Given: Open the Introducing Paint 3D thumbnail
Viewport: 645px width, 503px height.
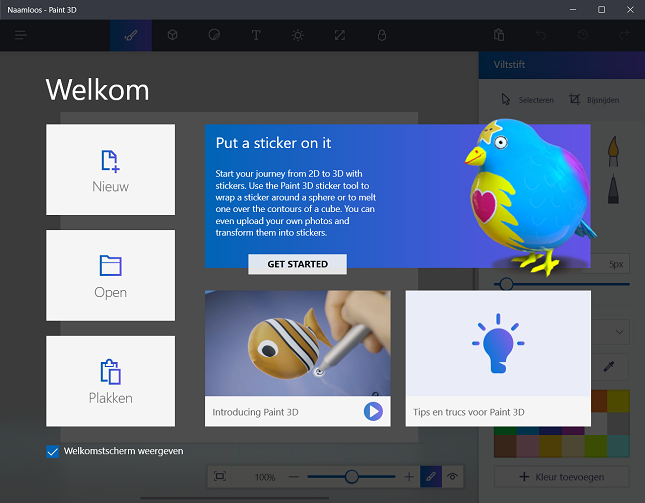Looking at the screenshot, I should click(297, 343).
